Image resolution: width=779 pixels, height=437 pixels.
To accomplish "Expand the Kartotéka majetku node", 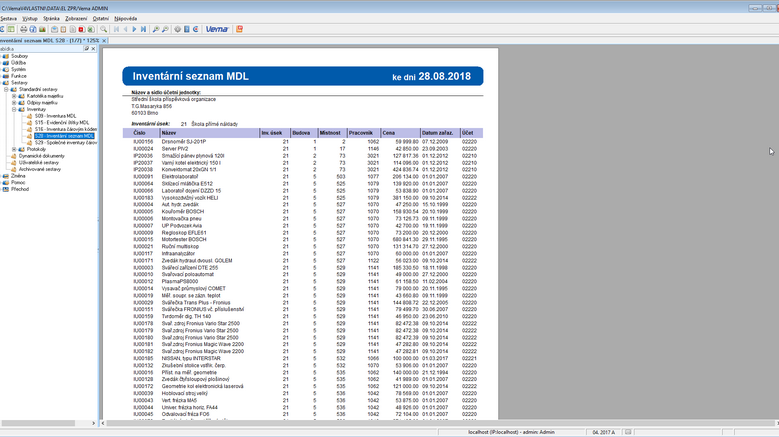I will [x=14, y=95].
